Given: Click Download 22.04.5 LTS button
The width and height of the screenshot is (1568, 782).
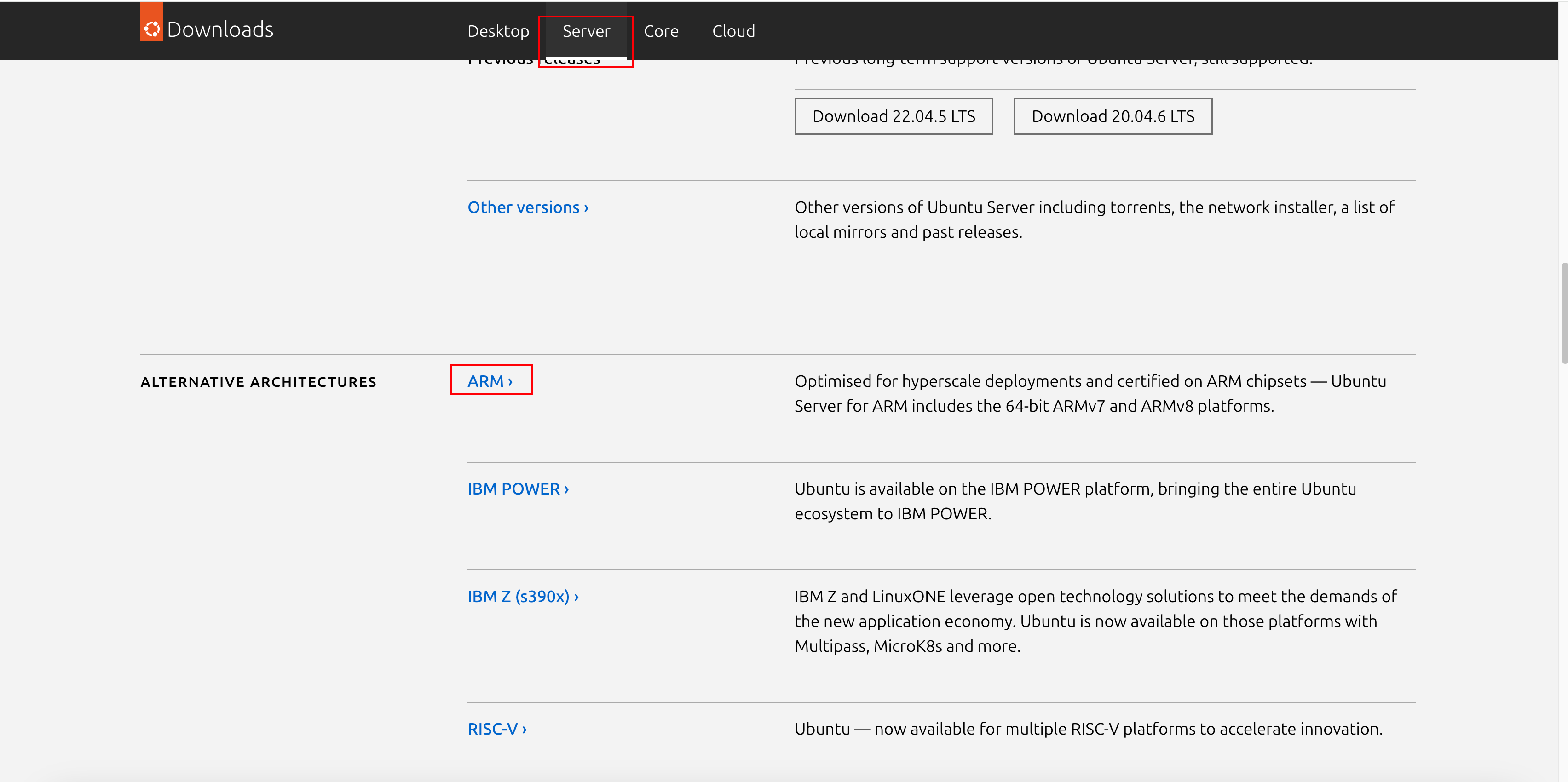Looking at the screenshot, I should coord(894,116).
